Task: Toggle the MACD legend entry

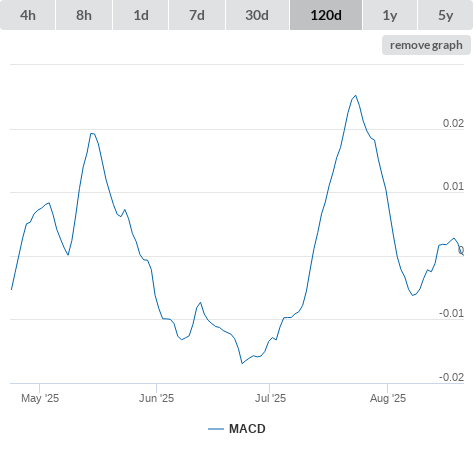Action: point(237,429)
